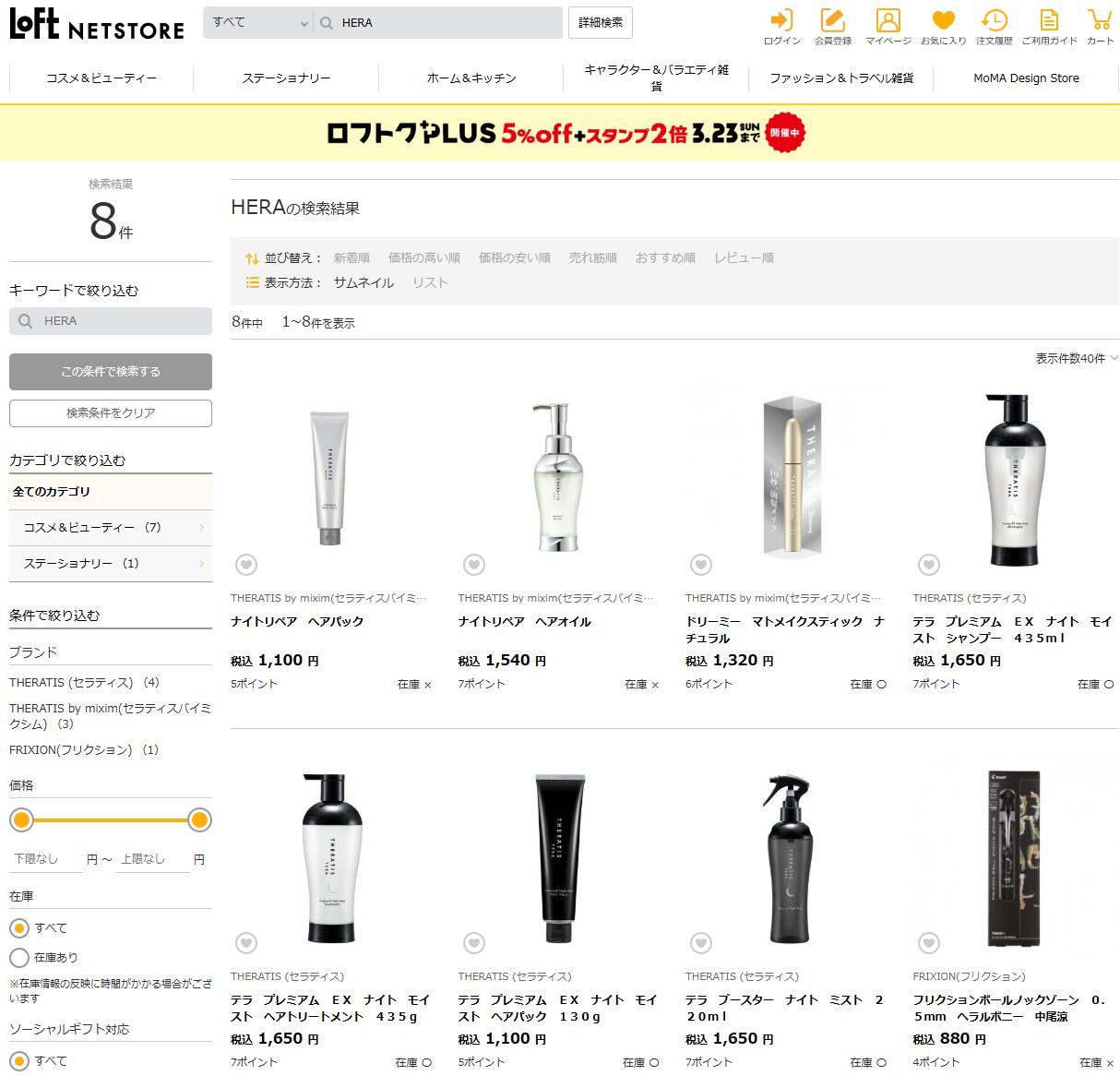The image size is (1120, 1076).
Task: Open the ナイトリペア ヘアオイル product image
Action: click(558, 478)
